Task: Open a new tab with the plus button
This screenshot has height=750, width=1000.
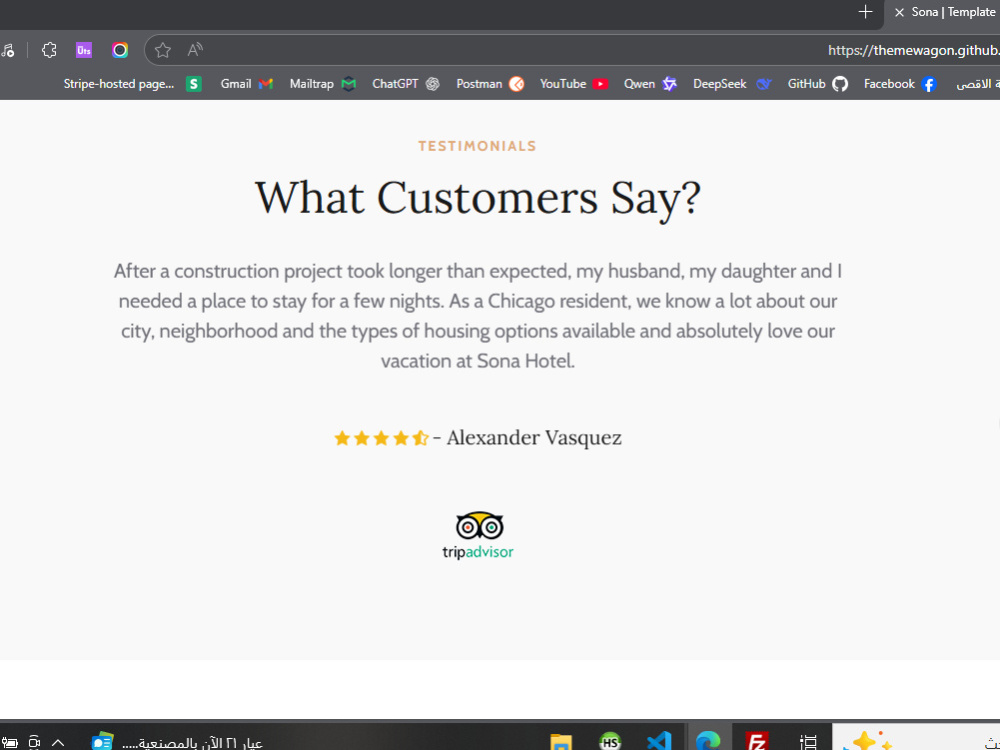Action: [865, 11]
